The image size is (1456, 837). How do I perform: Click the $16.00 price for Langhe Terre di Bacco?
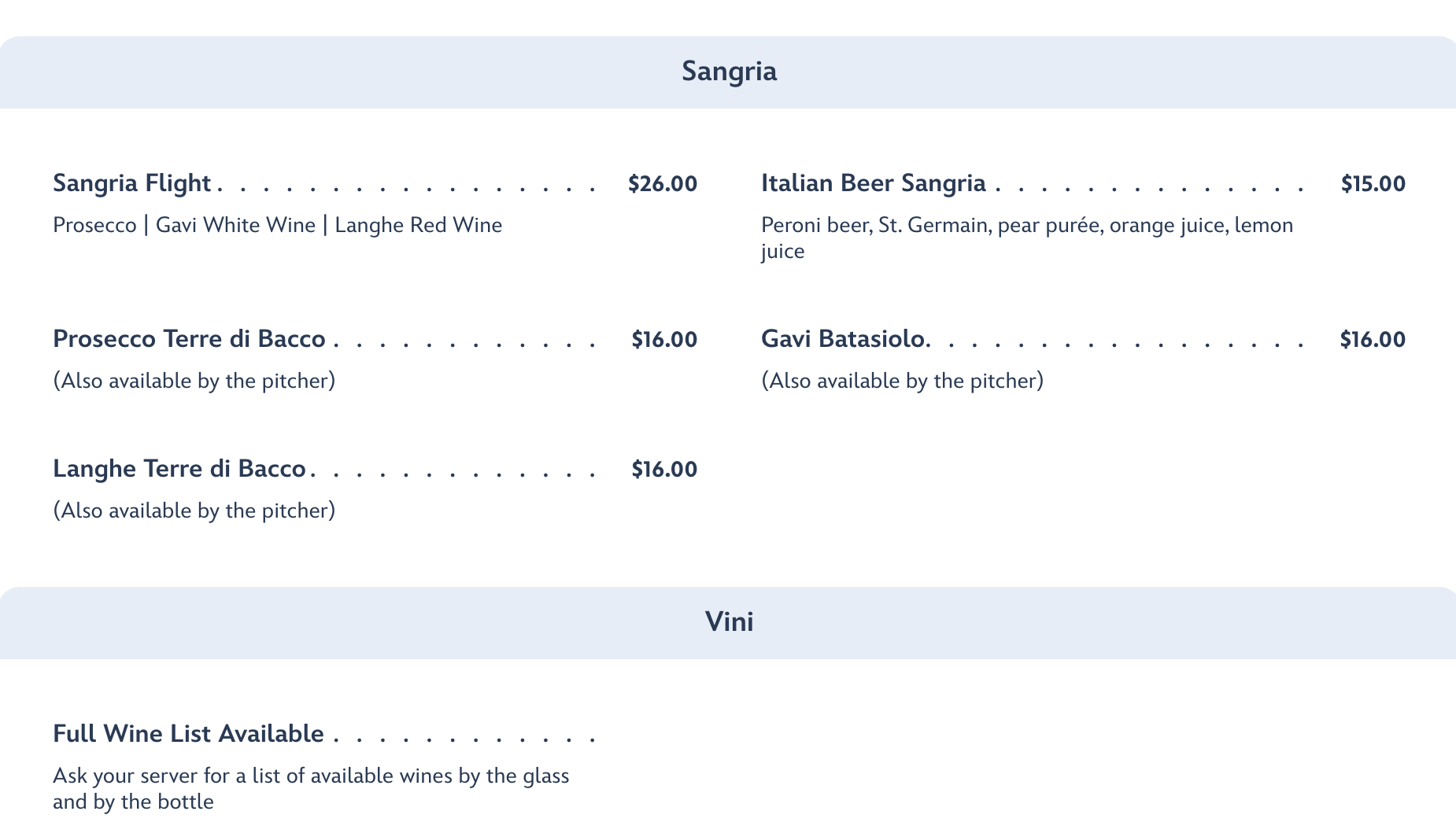pos(663,470)
